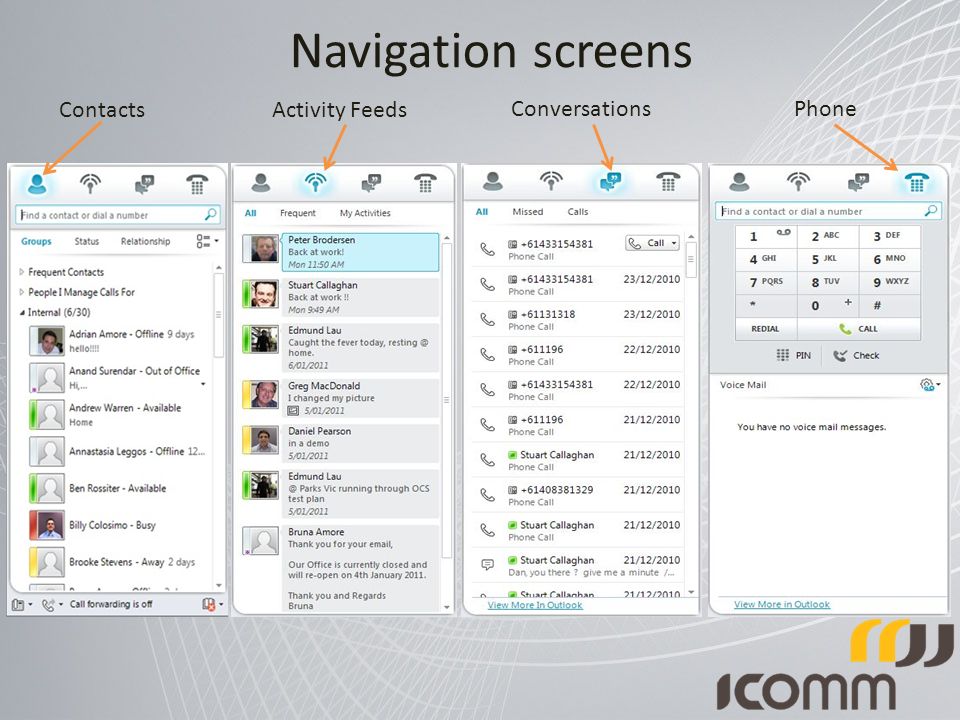Dial the 1 voicemail key
The width and height of the screenshot is (960, 720).
pos(765,236)
